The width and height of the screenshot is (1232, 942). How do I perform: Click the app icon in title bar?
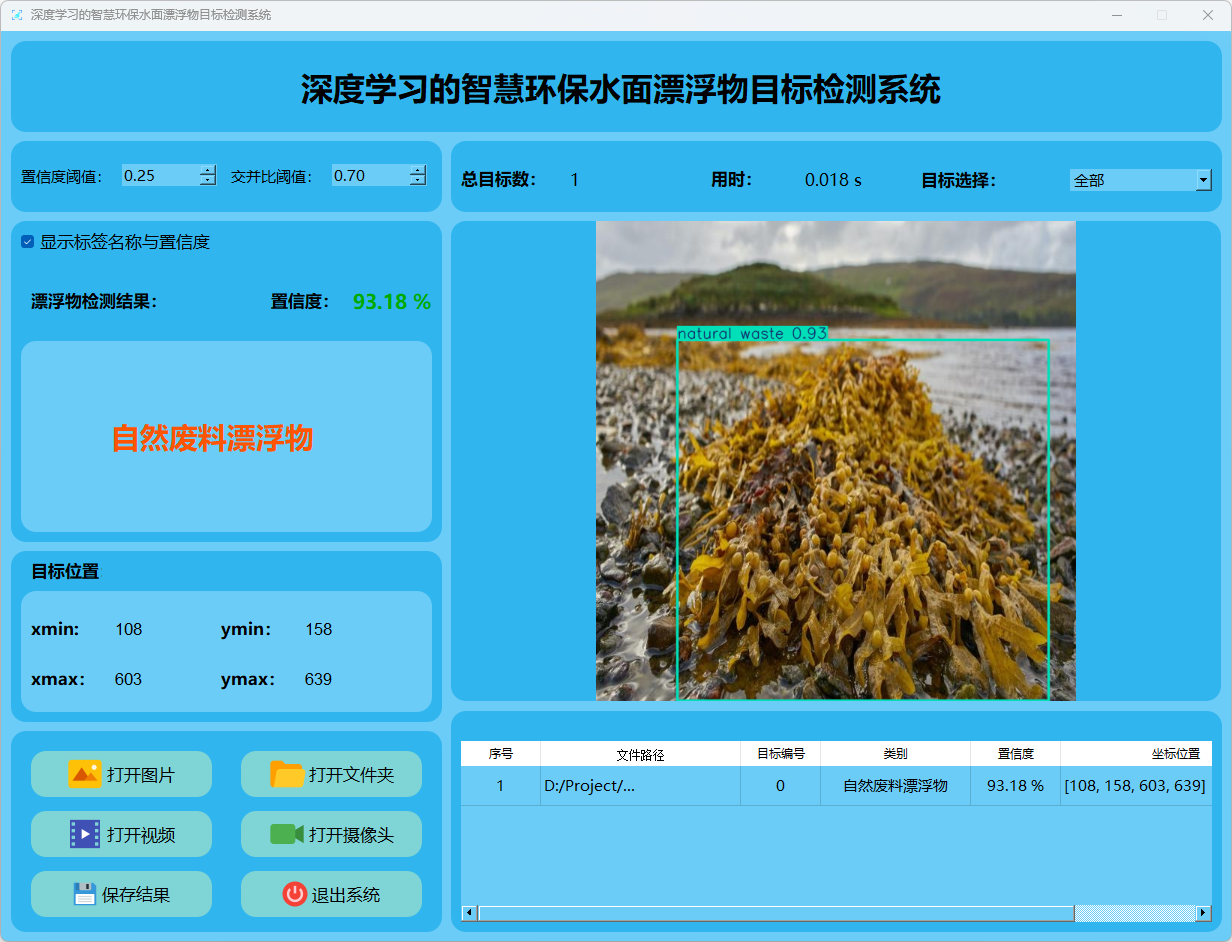click(16, 15)
